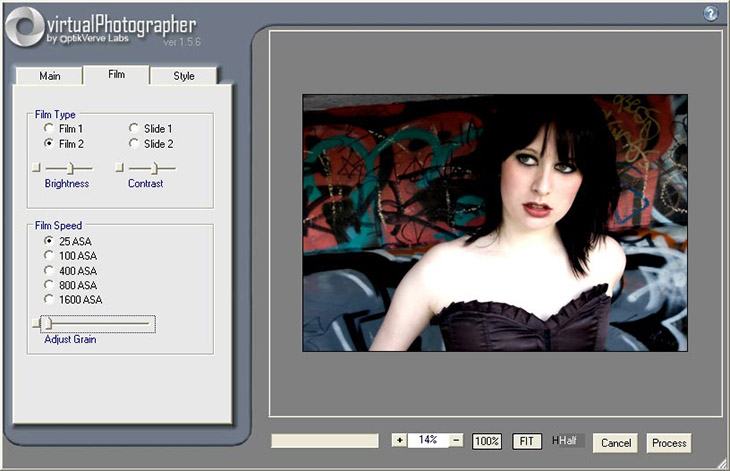Choose Slide 2 film type

coord(134,143)
